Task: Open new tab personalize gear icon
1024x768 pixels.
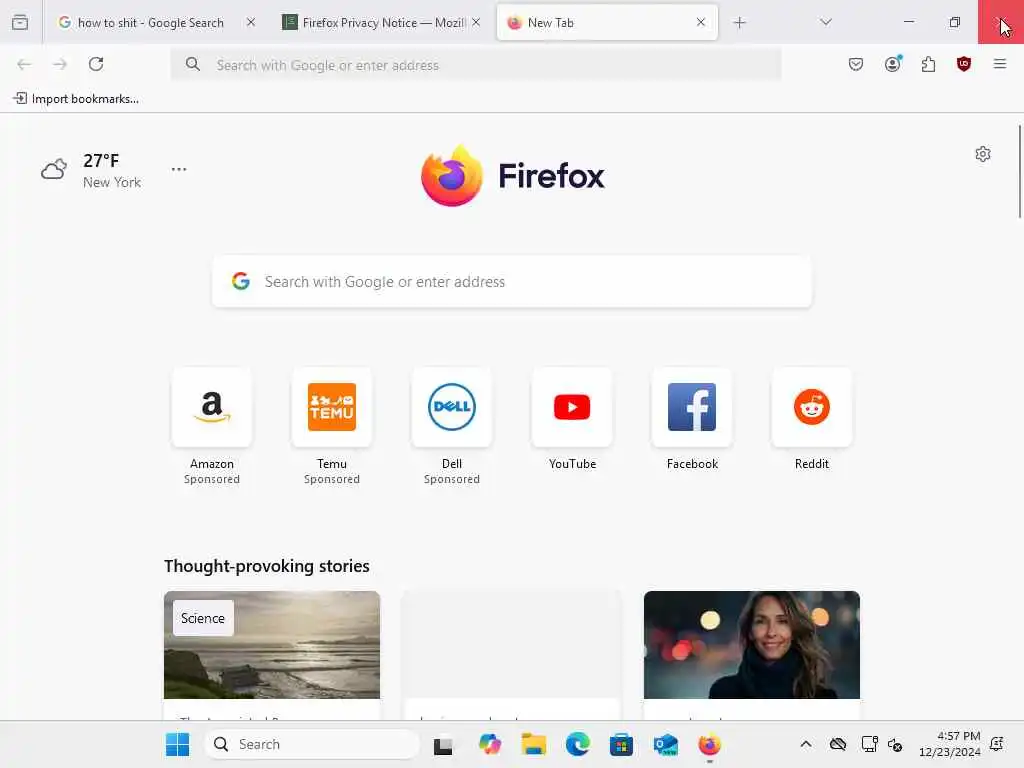Action: (x=982, y=154)
